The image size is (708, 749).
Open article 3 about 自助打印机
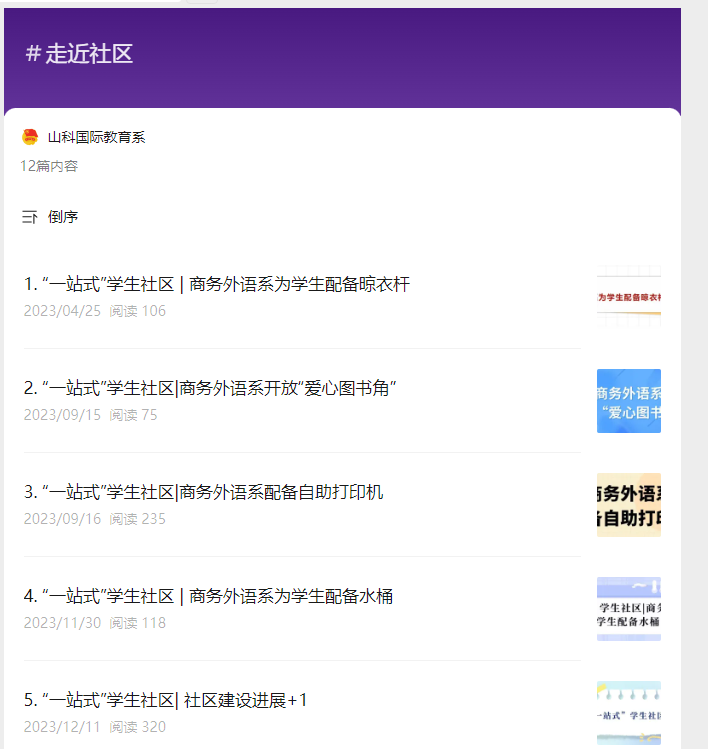click(203, 492)
